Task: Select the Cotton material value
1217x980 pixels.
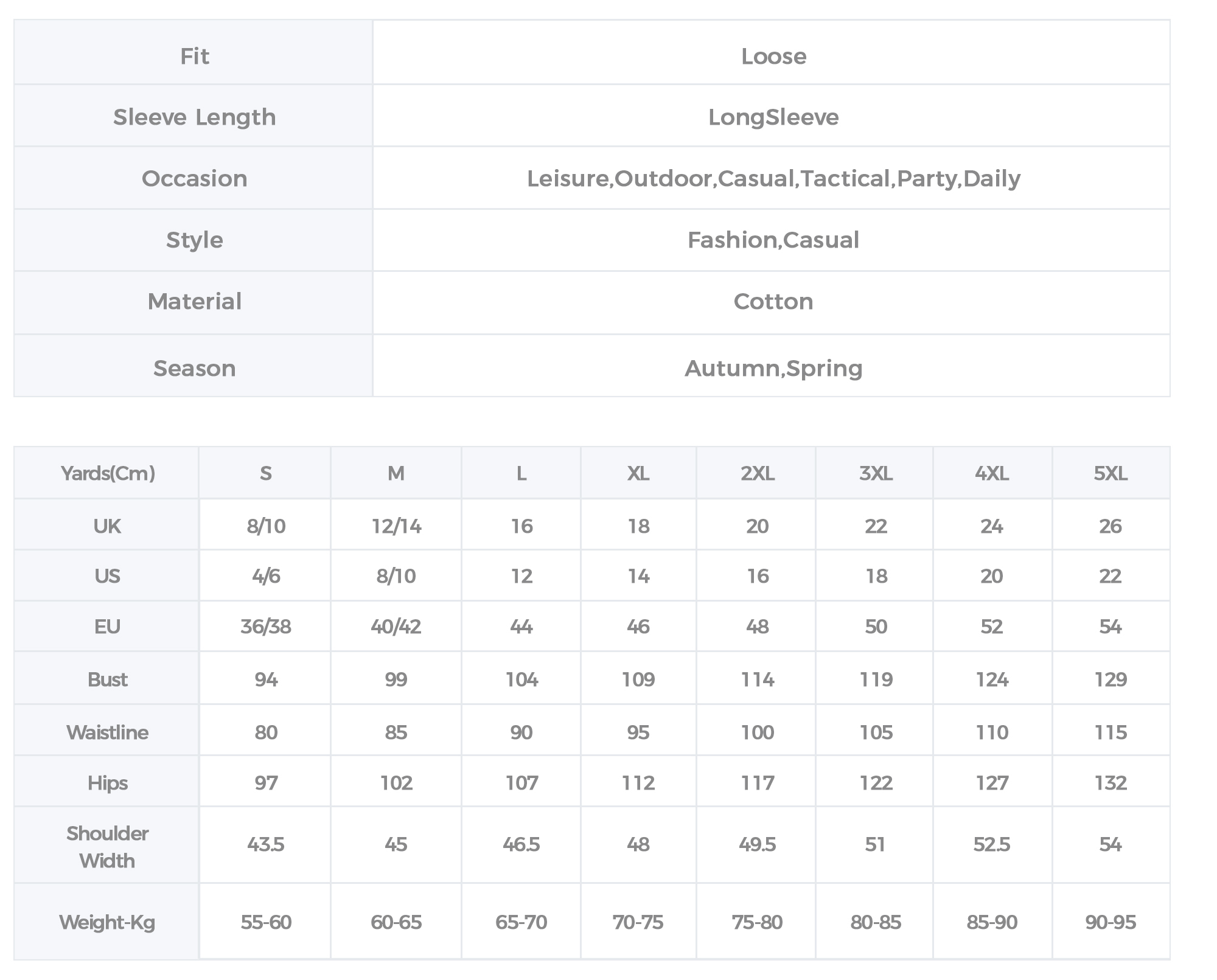Action: coord(773,301)
